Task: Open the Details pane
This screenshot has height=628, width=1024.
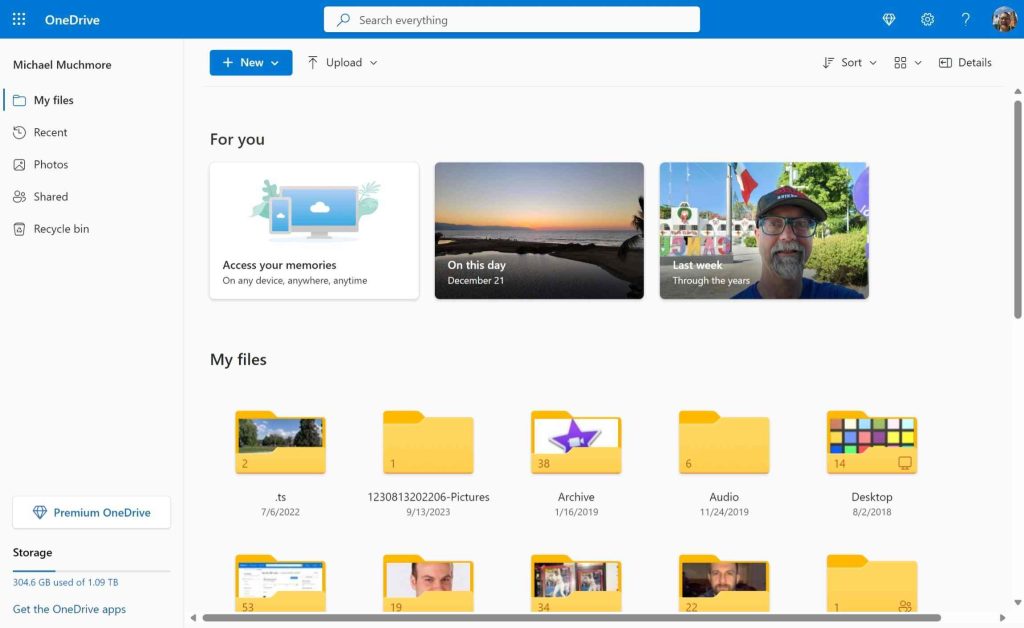Action: pos(965,63)
